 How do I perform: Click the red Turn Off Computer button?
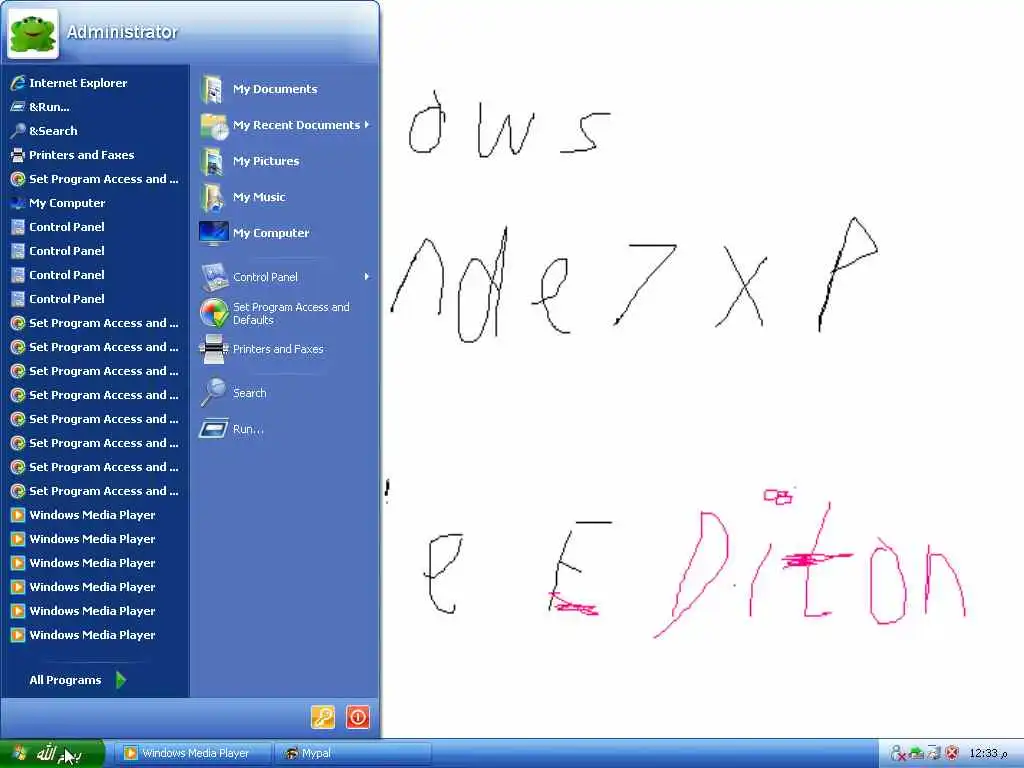click(358, 717)
